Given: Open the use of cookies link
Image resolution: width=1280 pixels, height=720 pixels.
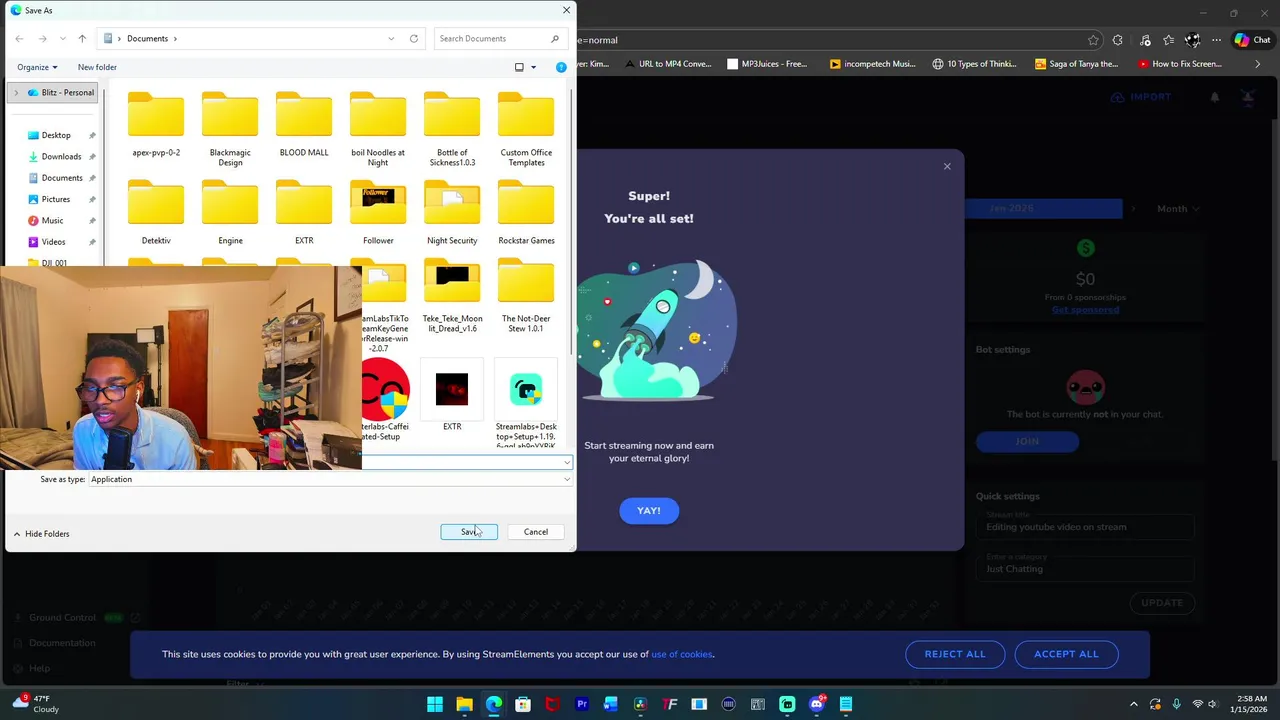Looking at the screenshot, I should [682, 654].
